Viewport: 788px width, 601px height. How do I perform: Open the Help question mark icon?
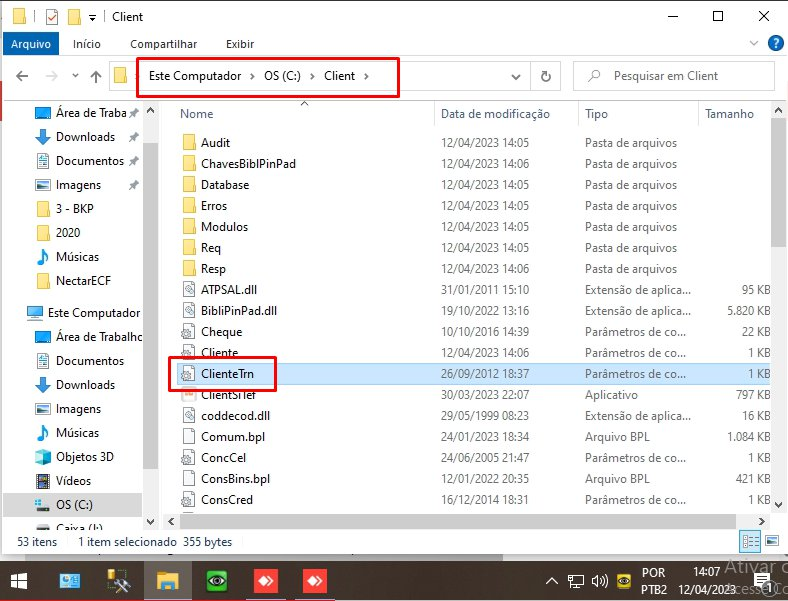[775, 44]
